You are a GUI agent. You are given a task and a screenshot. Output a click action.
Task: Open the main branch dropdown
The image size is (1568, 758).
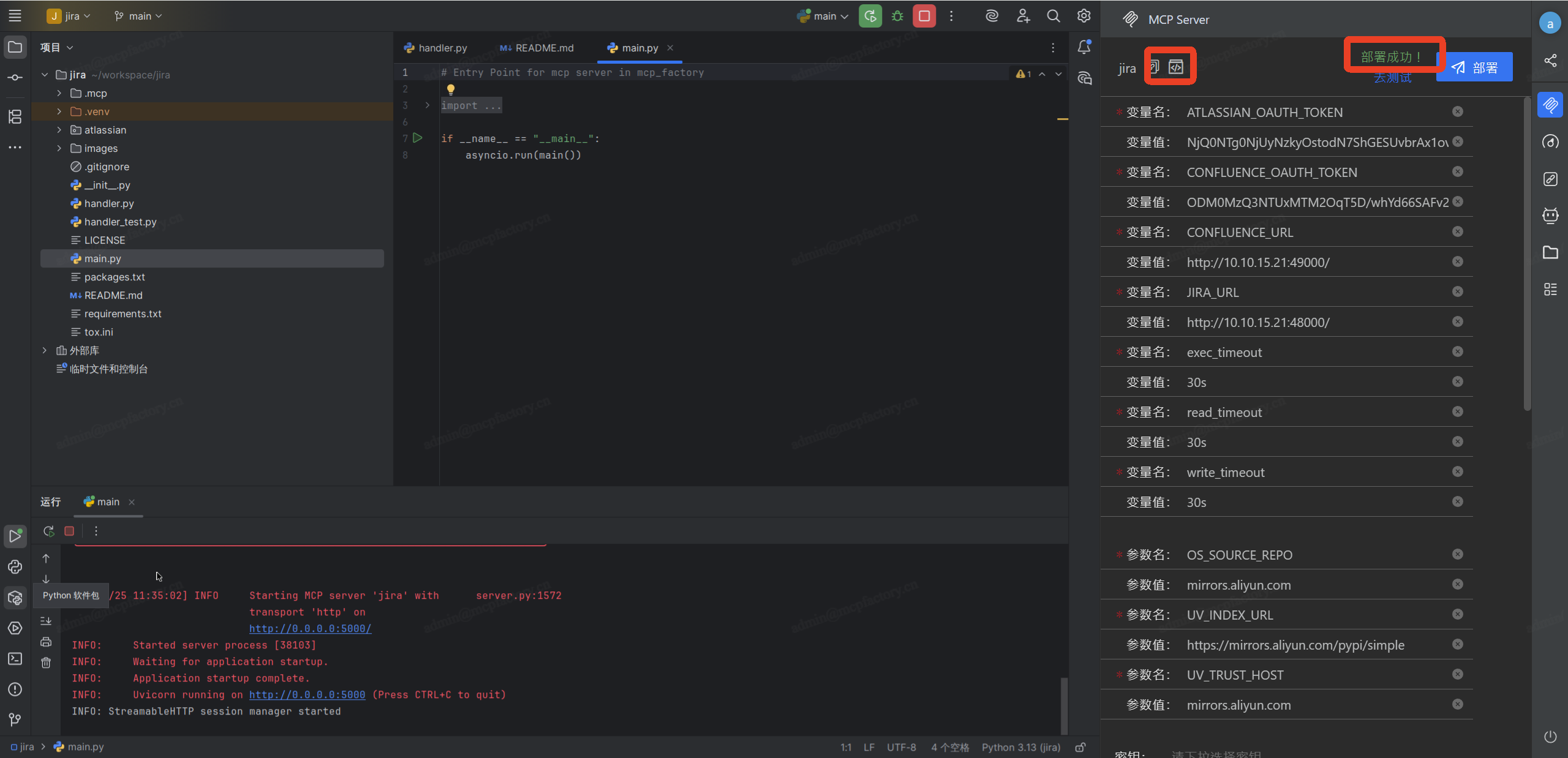tap(138, 17)
